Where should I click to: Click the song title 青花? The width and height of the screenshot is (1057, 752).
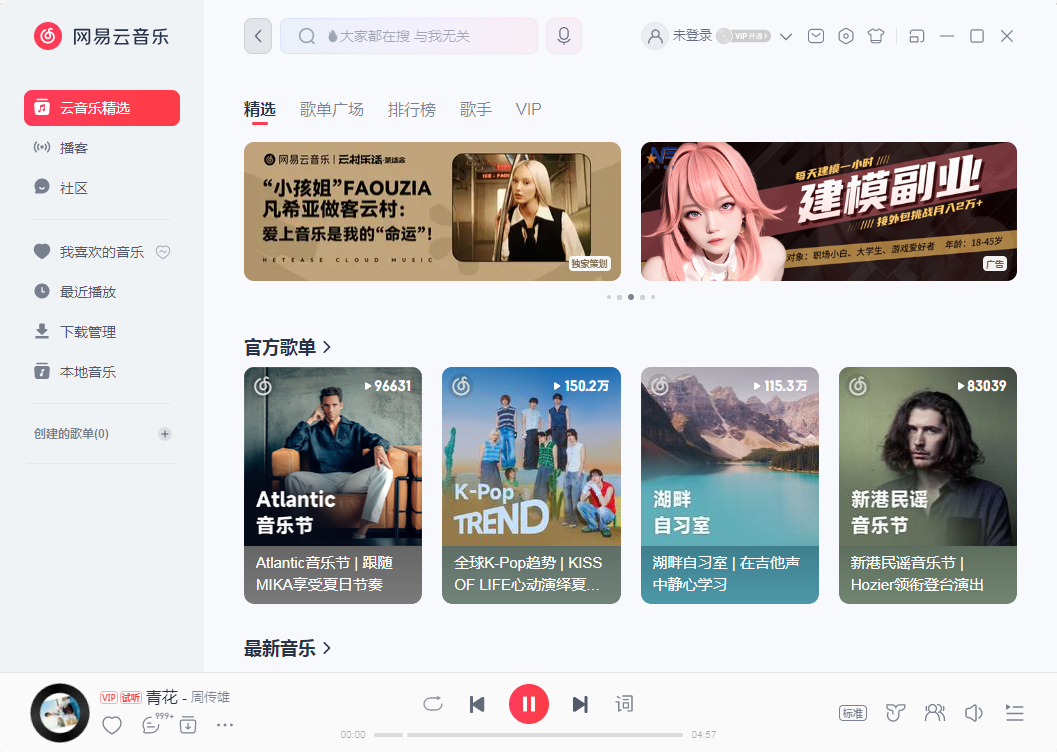[162, 697]
